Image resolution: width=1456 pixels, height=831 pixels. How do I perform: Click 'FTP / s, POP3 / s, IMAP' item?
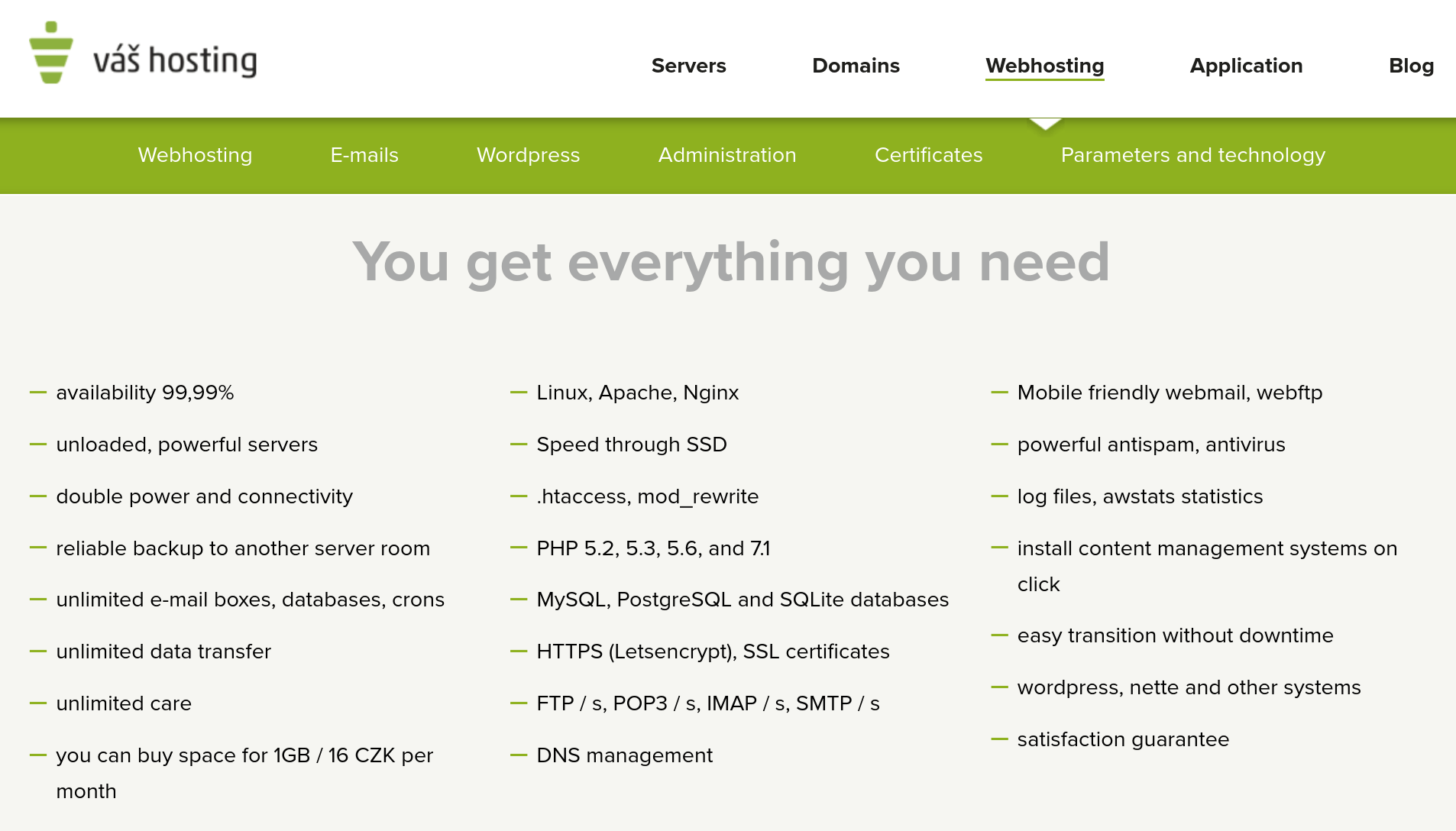[707, 703]
